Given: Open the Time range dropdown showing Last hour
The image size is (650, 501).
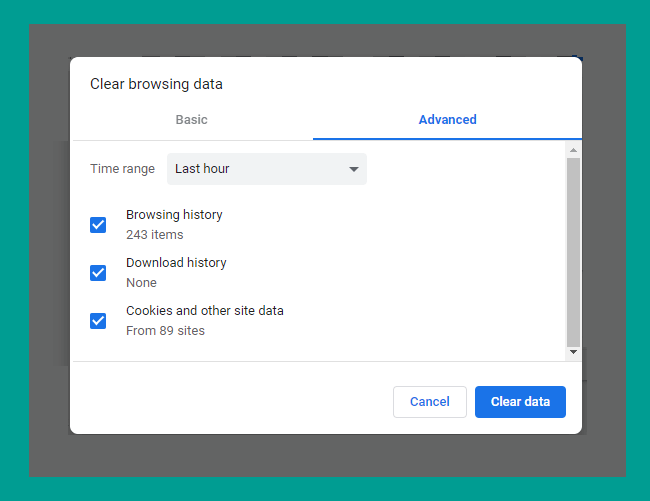Looking at the screenshot, I should [267, 169].
